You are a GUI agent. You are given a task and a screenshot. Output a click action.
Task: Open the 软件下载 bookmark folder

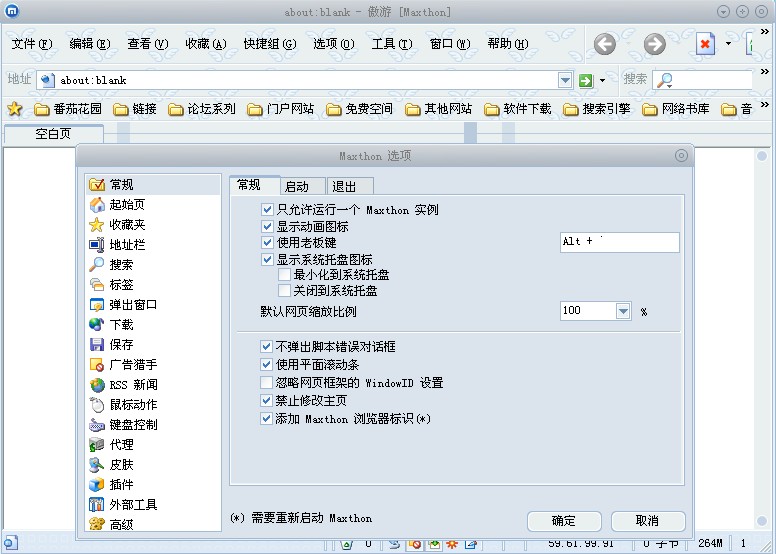(518, 109)
